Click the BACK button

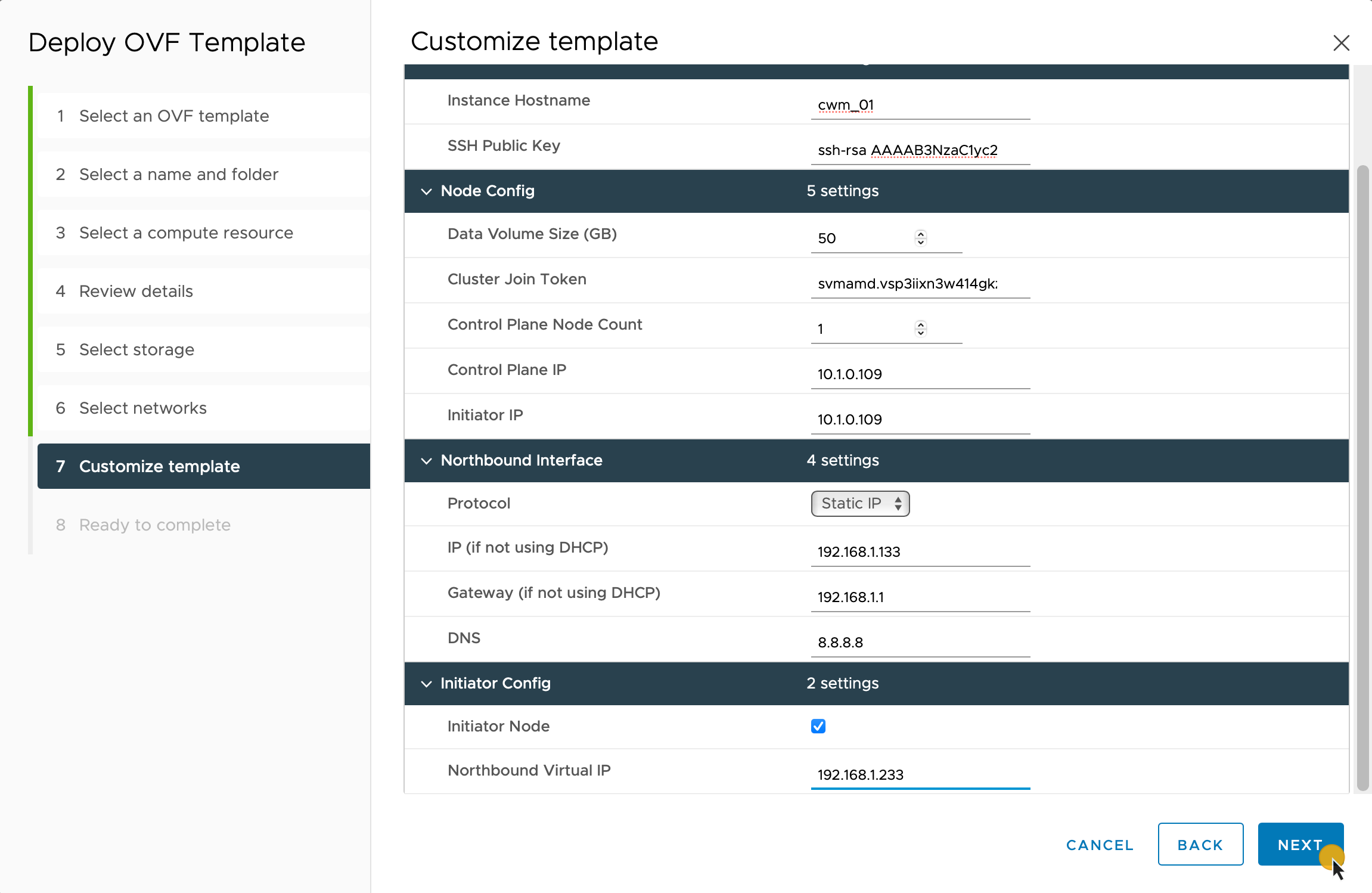[x=1200, y=845]
